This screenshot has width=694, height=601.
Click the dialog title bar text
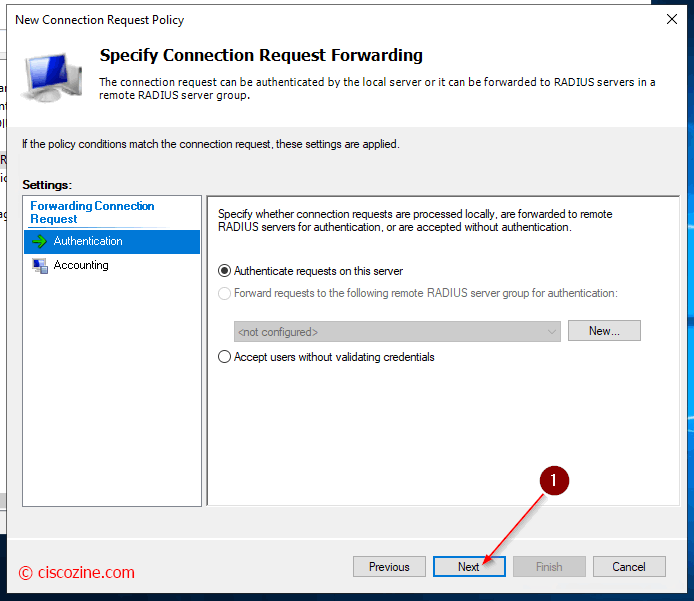100,20
